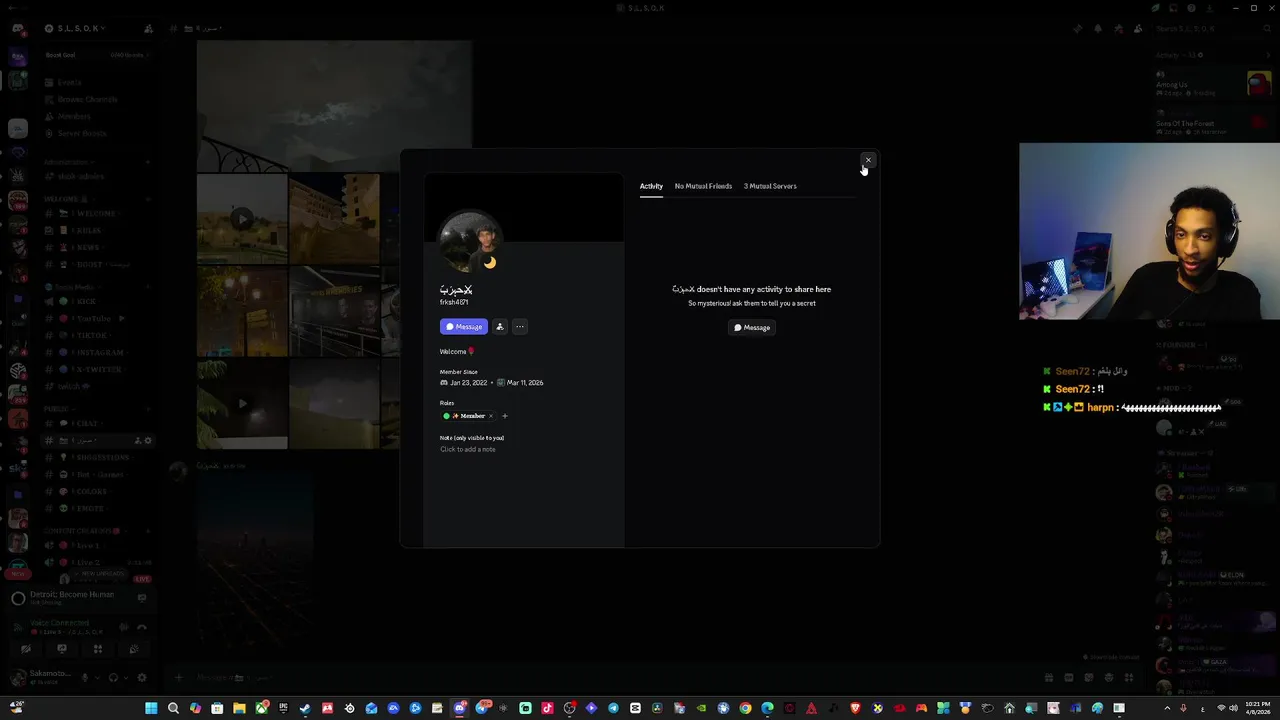Close the user profile popup
The width and height of the screenshot is (1280, 720).
pos(868,160)
